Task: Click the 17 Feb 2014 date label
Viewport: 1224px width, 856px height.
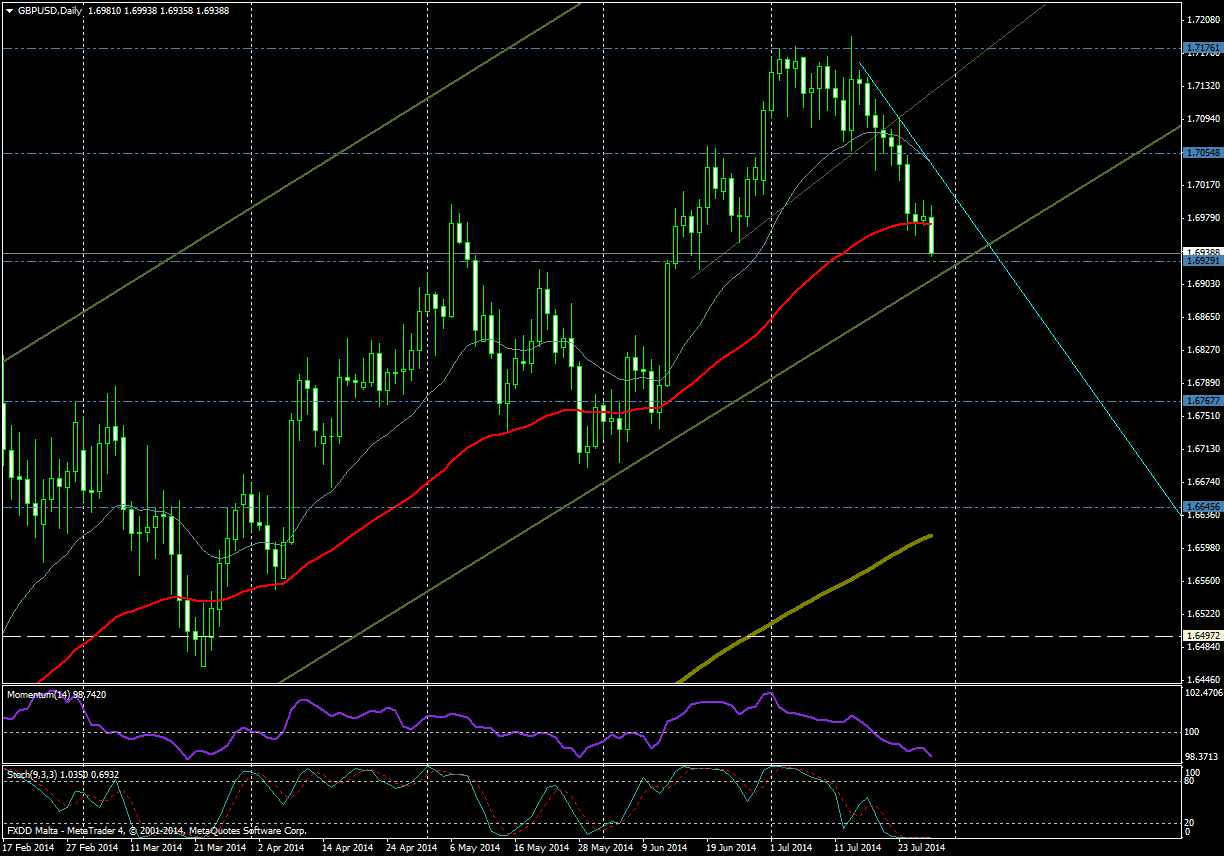Action: click(29, 847)
